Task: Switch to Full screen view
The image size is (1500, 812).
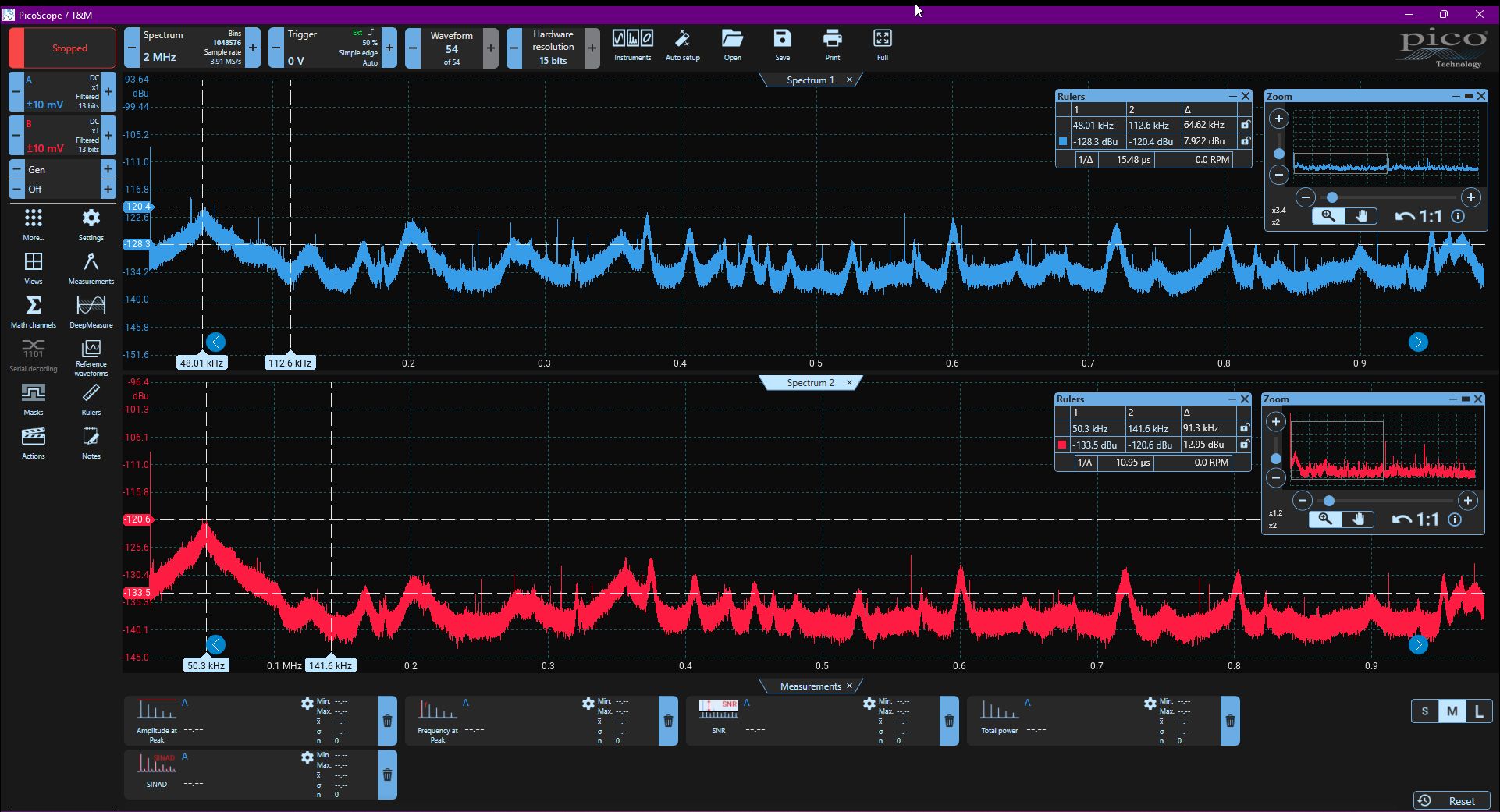Action: [882, 45]
